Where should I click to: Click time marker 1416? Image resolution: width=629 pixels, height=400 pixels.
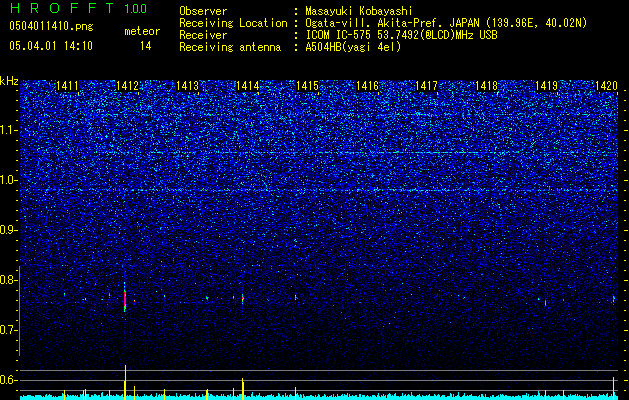[367, 86]
